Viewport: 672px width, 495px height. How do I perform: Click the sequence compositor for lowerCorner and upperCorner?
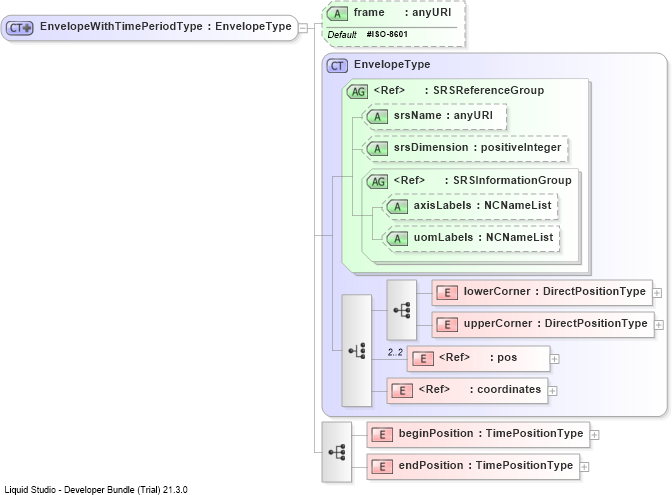point(402,310)
